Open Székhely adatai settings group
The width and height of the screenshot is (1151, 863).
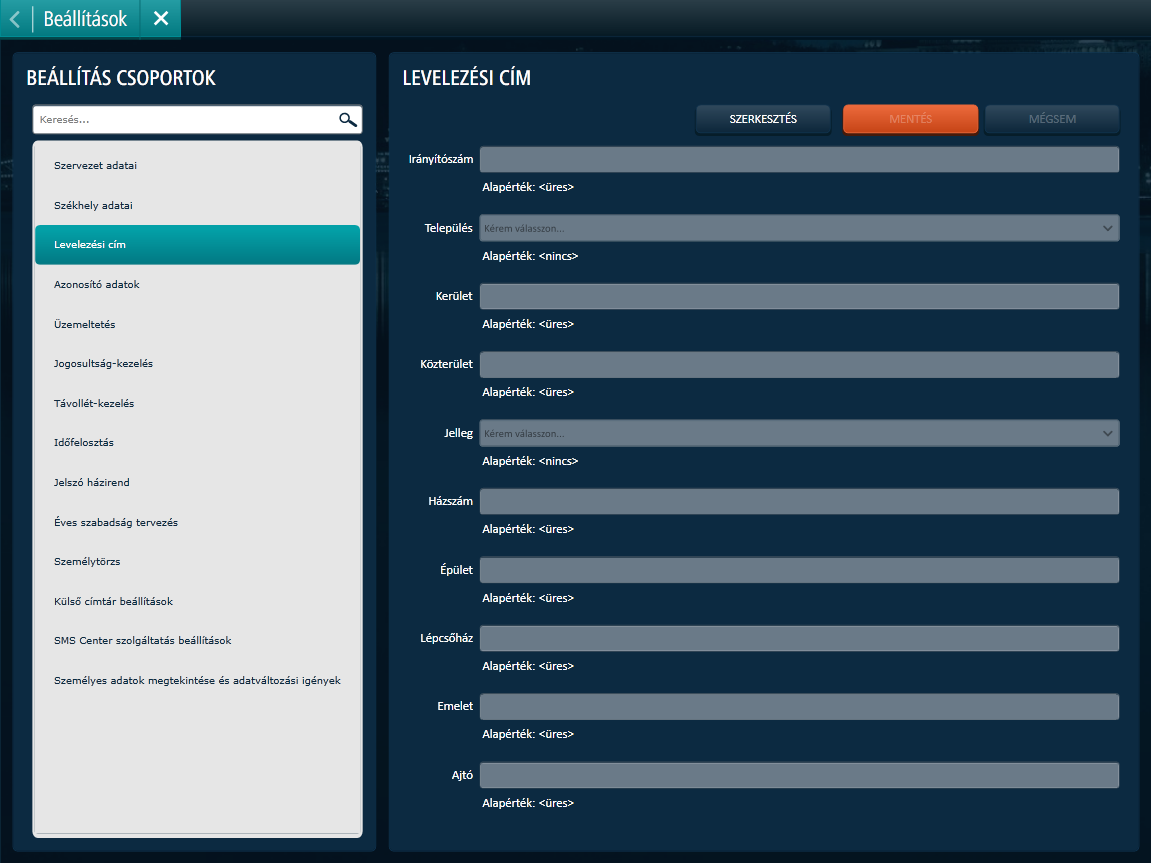pos(197,205)
